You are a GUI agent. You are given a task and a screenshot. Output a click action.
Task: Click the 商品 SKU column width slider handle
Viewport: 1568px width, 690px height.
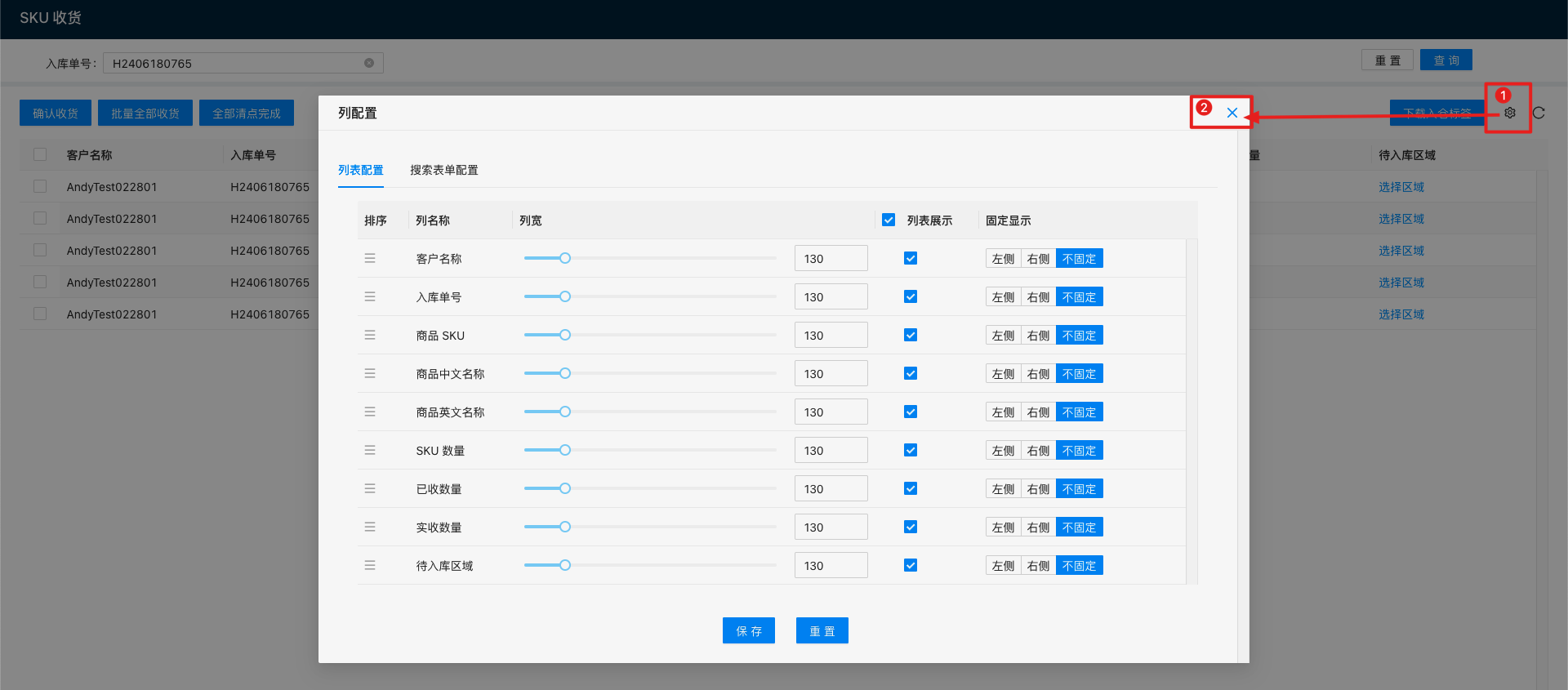[564, 335]
